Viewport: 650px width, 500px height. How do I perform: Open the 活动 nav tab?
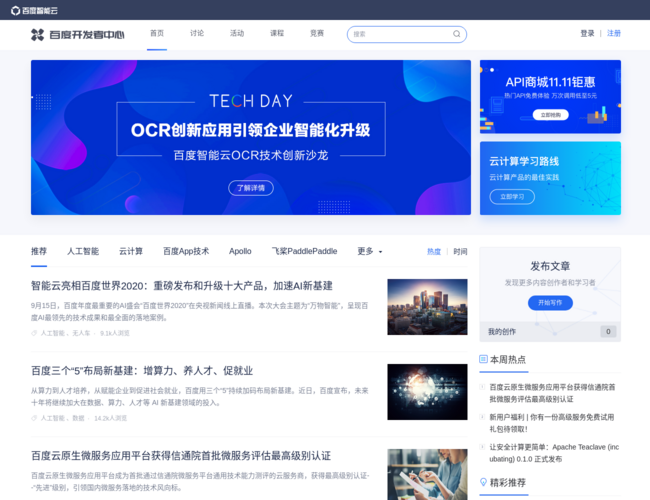(237, 33)
